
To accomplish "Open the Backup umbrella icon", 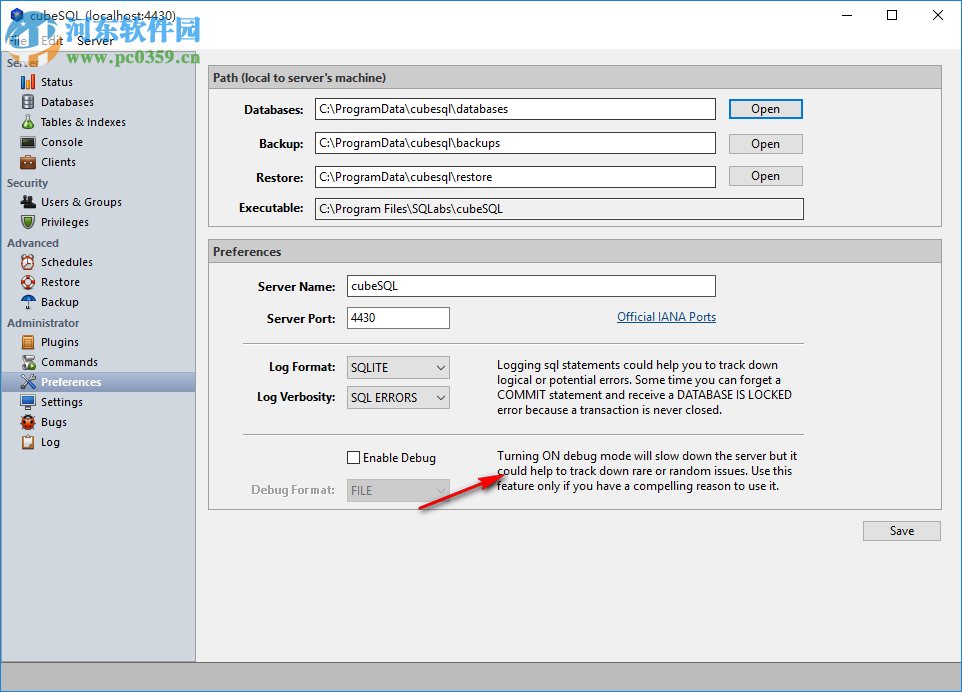I will (28, 302).
